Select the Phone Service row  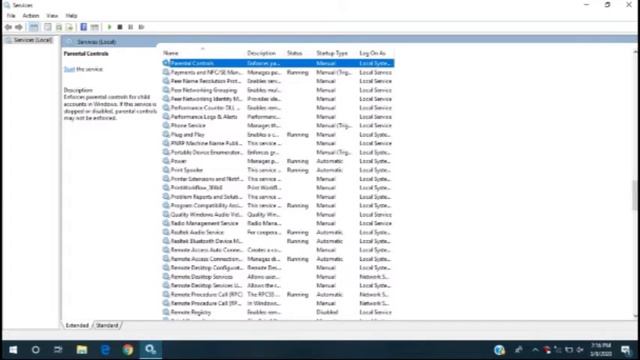pos(278,125)
